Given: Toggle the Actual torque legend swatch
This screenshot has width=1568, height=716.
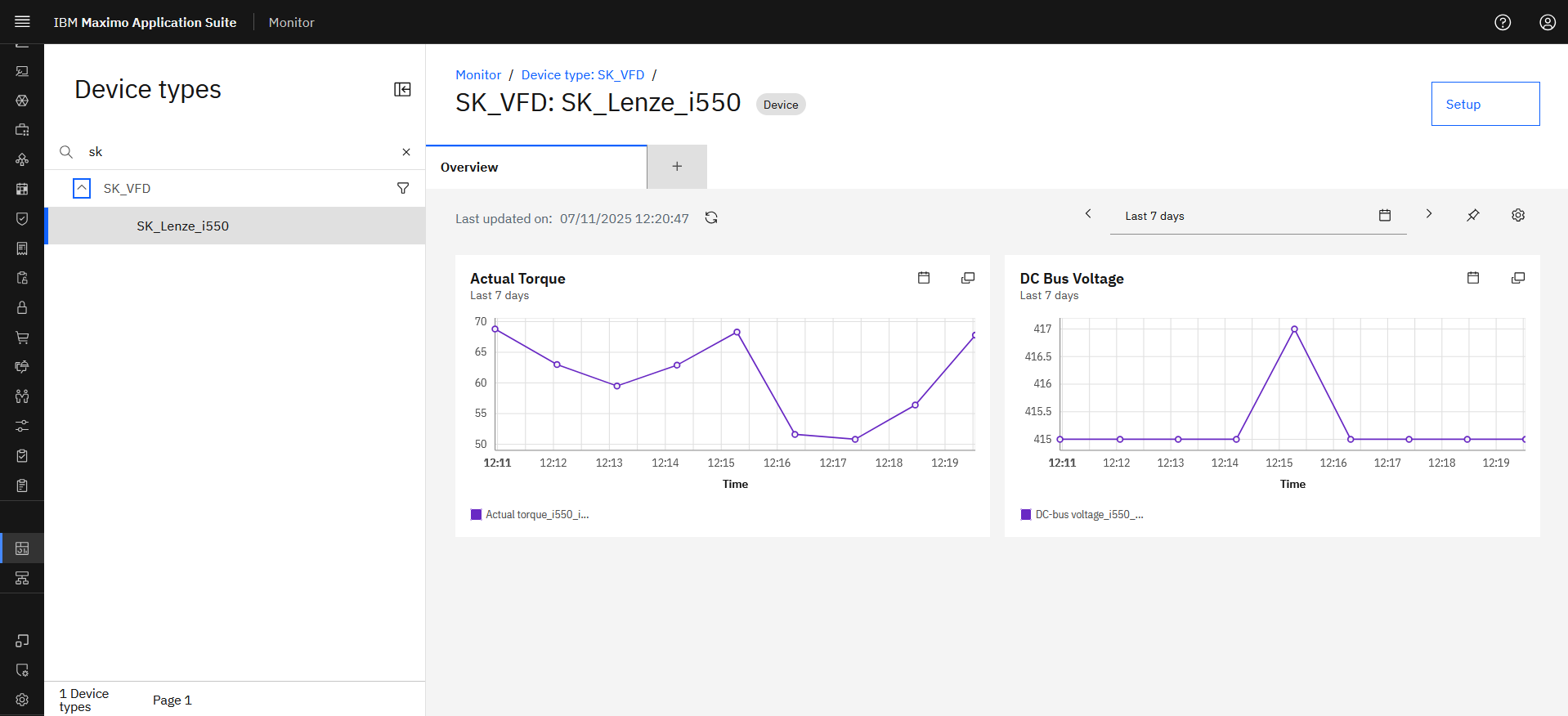Looking at the screenshot, I should pyautogui.click(x=476, y=514).
